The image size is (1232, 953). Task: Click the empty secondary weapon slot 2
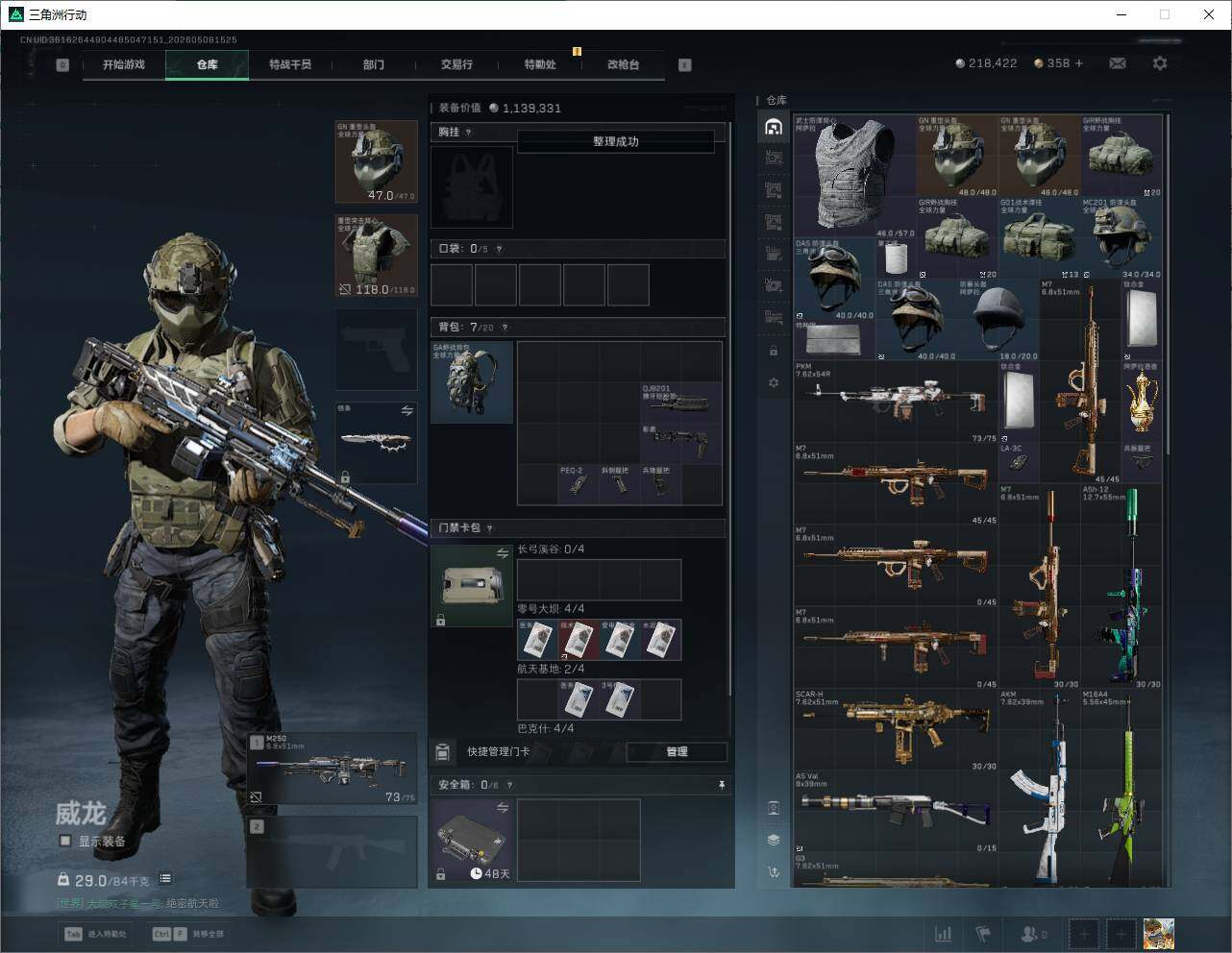[333, 851]
